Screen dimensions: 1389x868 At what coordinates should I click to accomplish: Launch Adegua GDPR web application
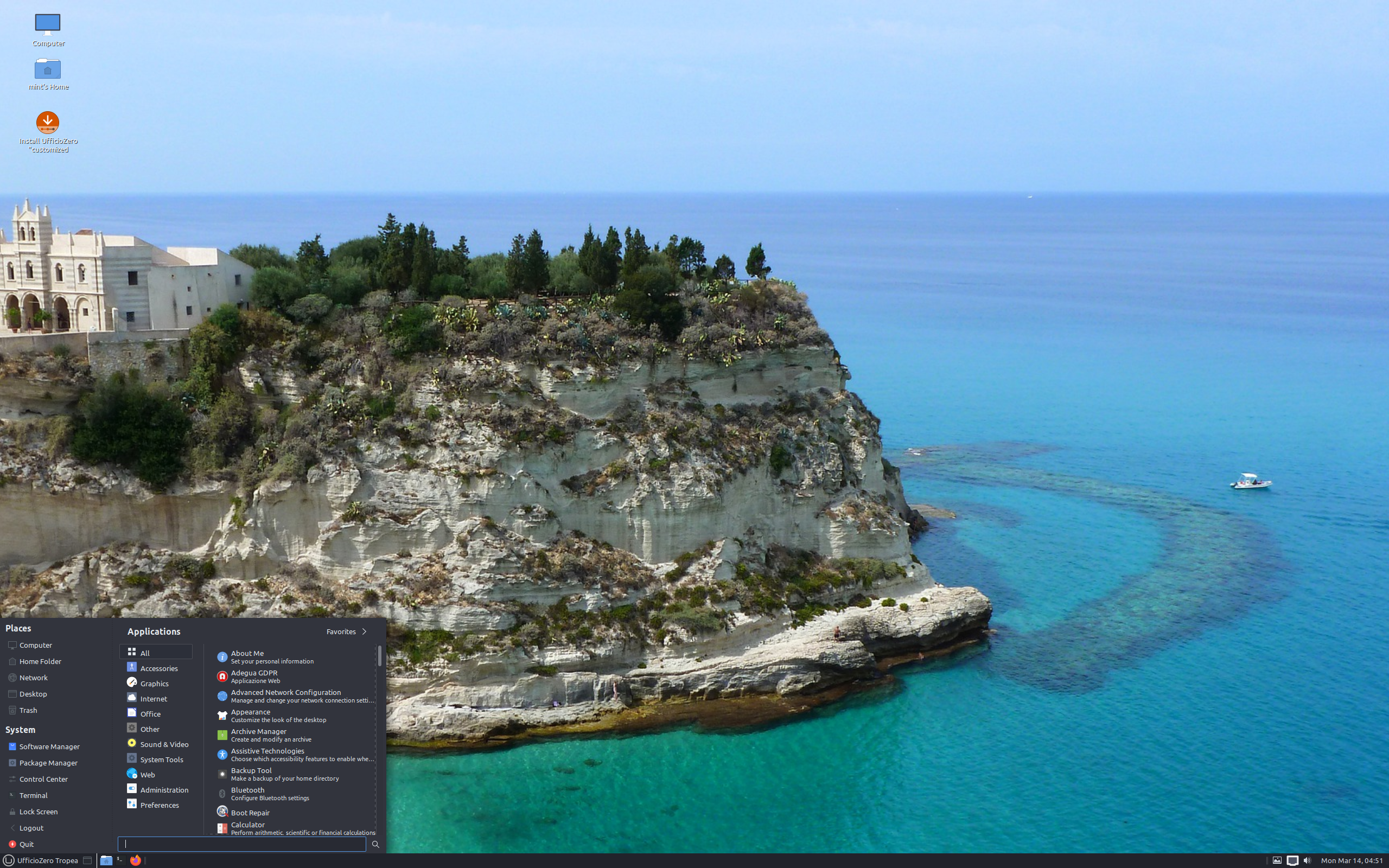295,676
